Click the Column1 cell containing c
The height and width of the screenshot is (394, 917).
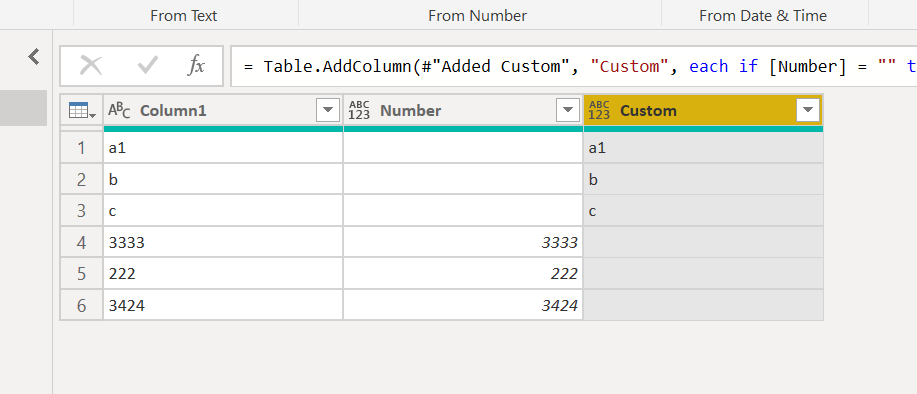(223, 210)
